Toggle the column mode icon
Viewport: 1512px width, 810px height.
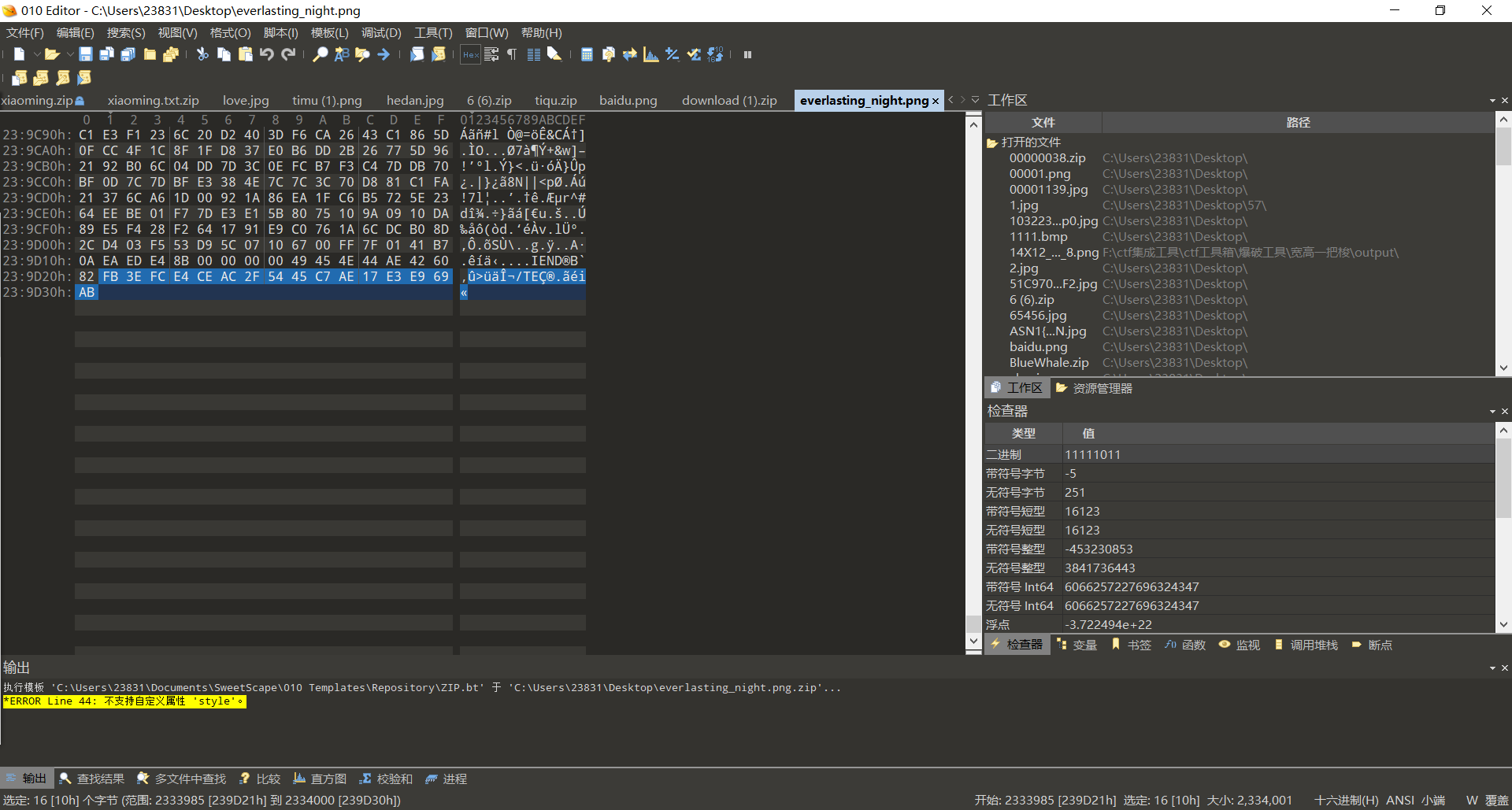coord(533,54)
